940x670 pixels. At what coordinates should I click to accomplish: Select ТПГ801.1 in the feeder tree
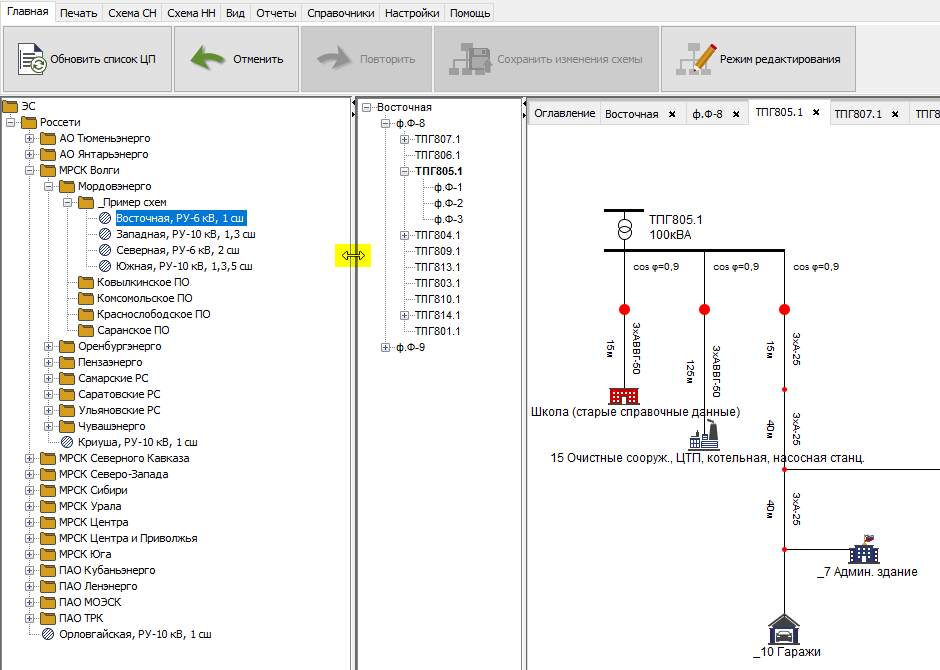click(x=438, y=331)
